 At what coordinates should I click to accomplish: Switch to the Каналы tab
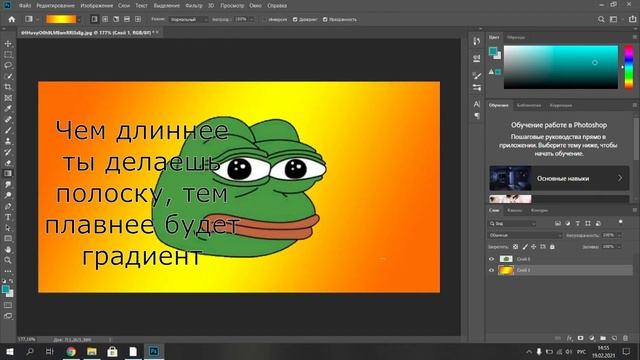coord(515,211)
